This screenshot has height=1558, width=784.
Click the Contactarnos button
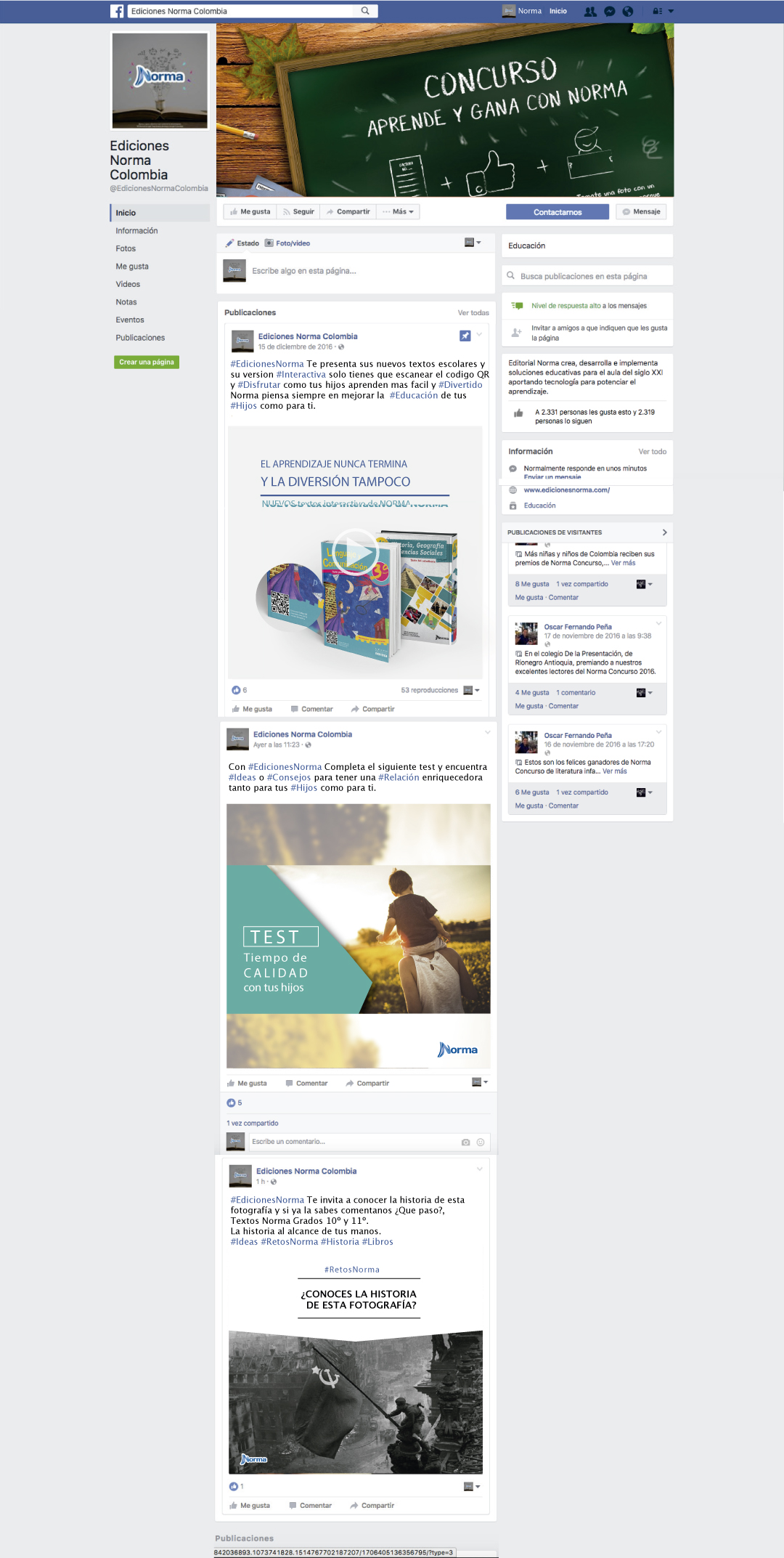(x=558, y=212)
